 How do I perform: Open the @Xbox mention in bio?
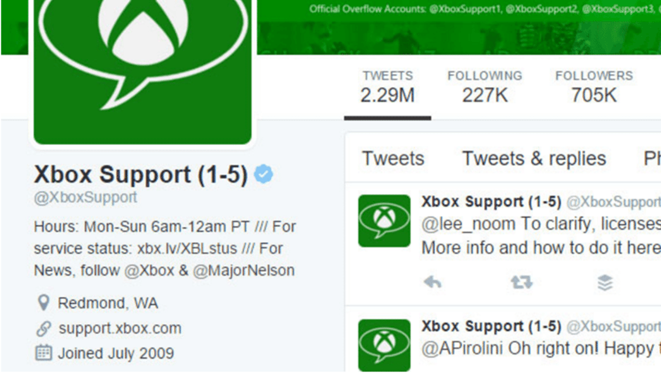149,270
